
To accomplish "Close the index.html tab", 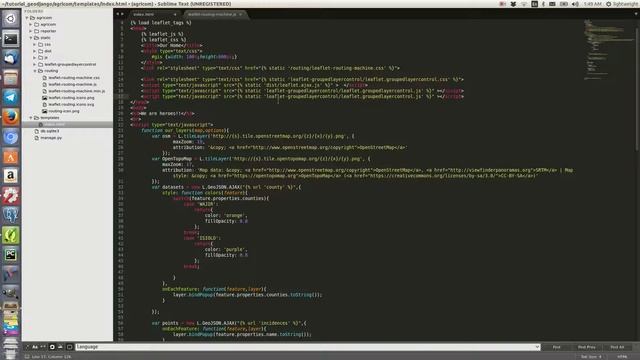I will pyautogui.click(x=175, y=14).
